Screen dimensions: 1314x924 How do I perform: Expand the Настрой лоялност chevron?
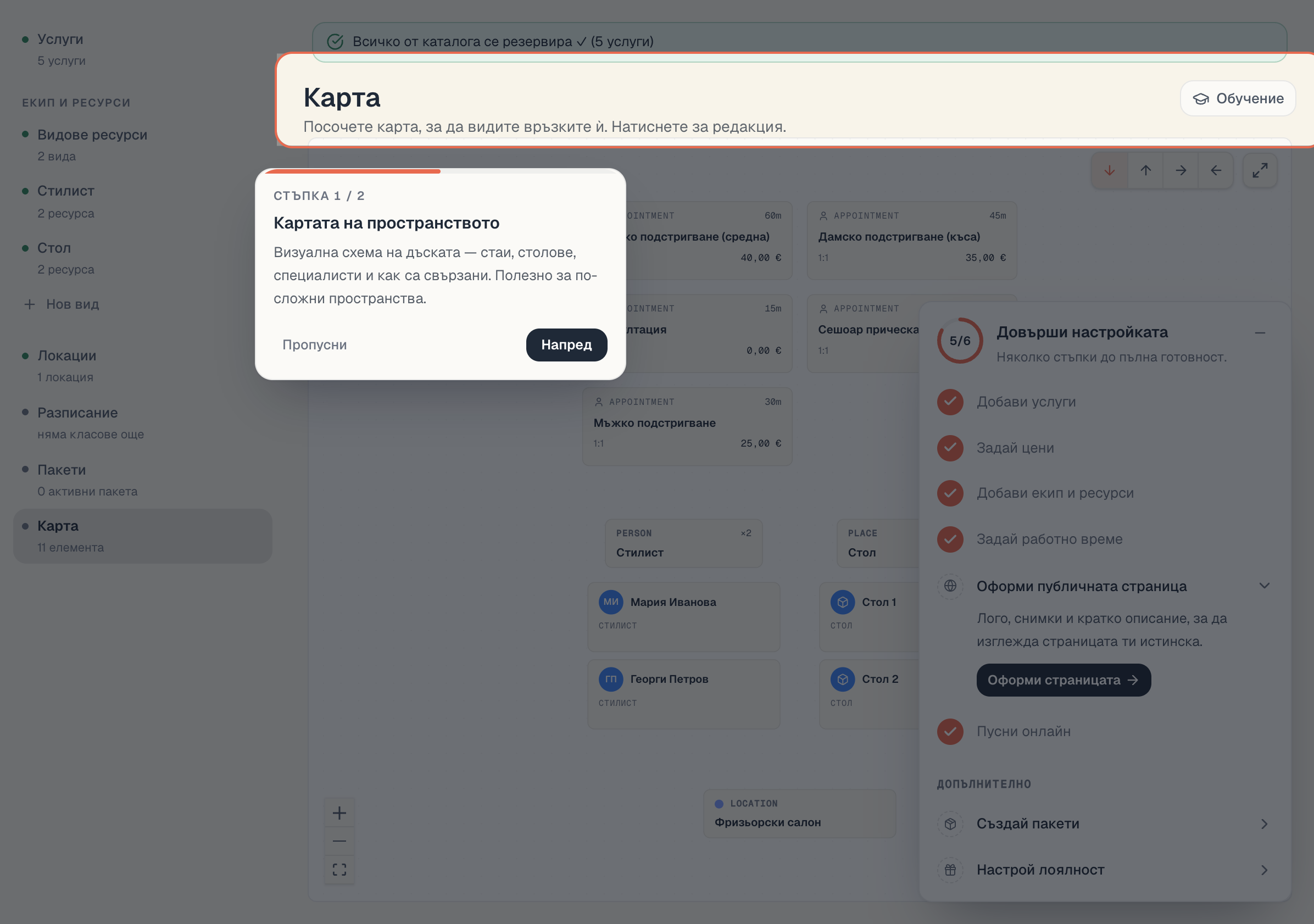pyautogui.click(x=1264, y=870)
